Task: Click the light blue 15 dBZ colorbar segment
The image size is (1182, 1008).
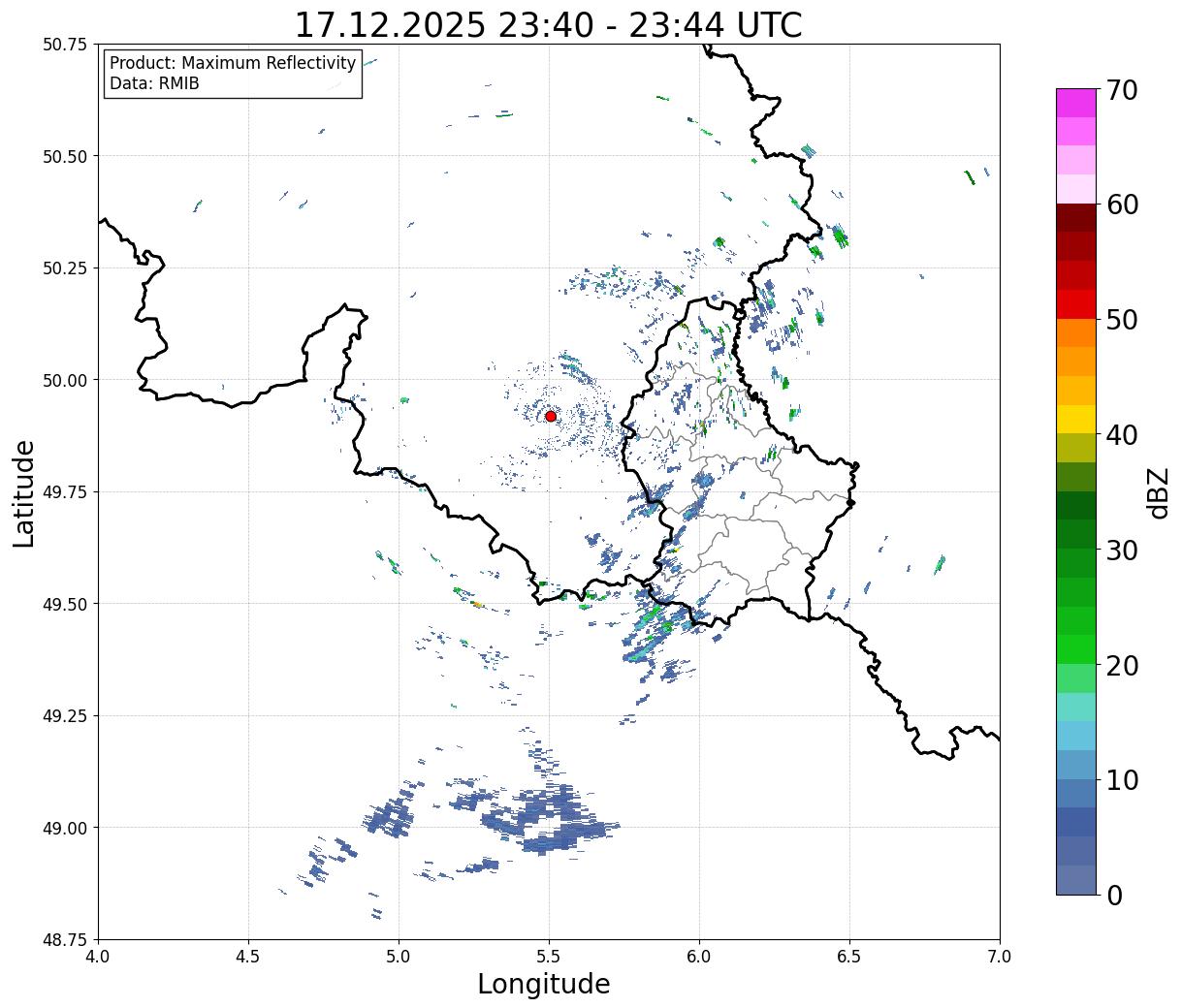Action: (1076, 735)
